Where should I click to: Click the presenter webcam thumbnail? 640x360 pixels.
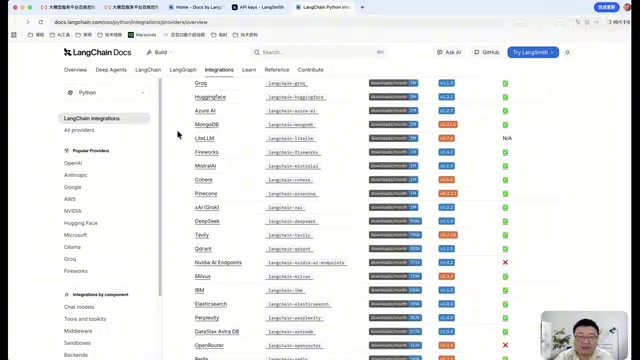tap(584, 335)
